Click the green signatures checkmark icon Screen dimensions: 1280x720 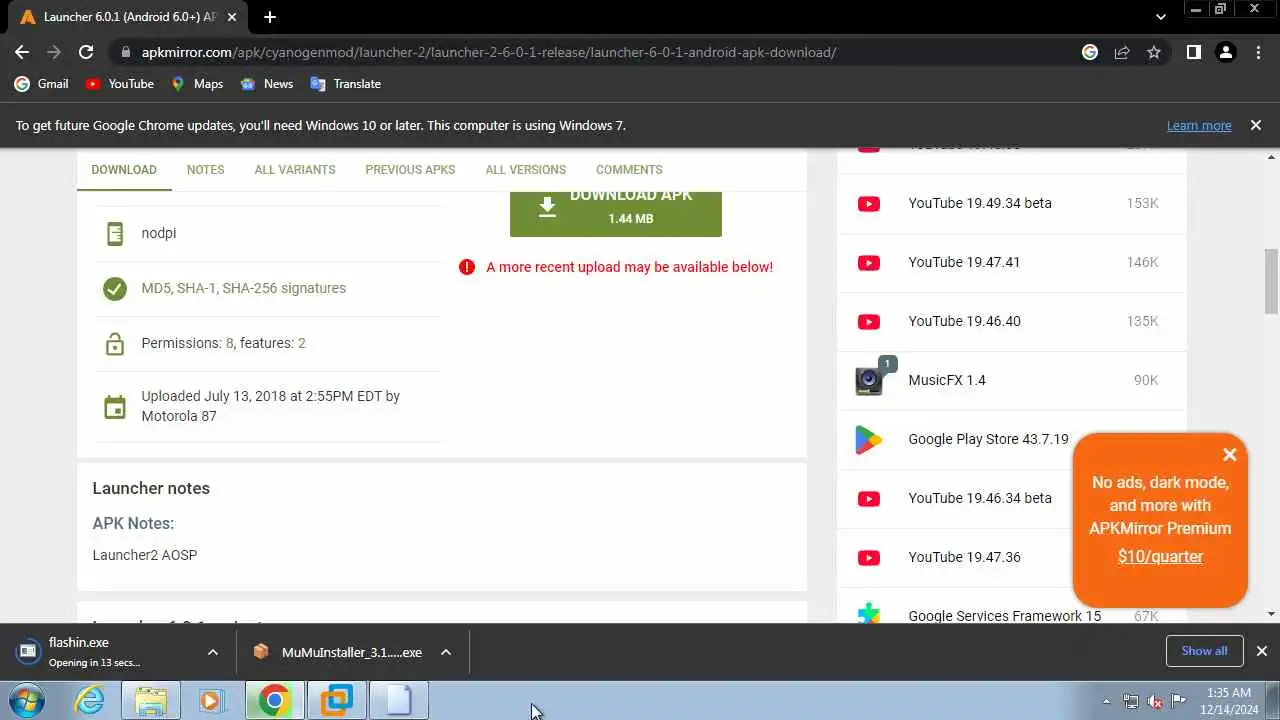(115, 288)
